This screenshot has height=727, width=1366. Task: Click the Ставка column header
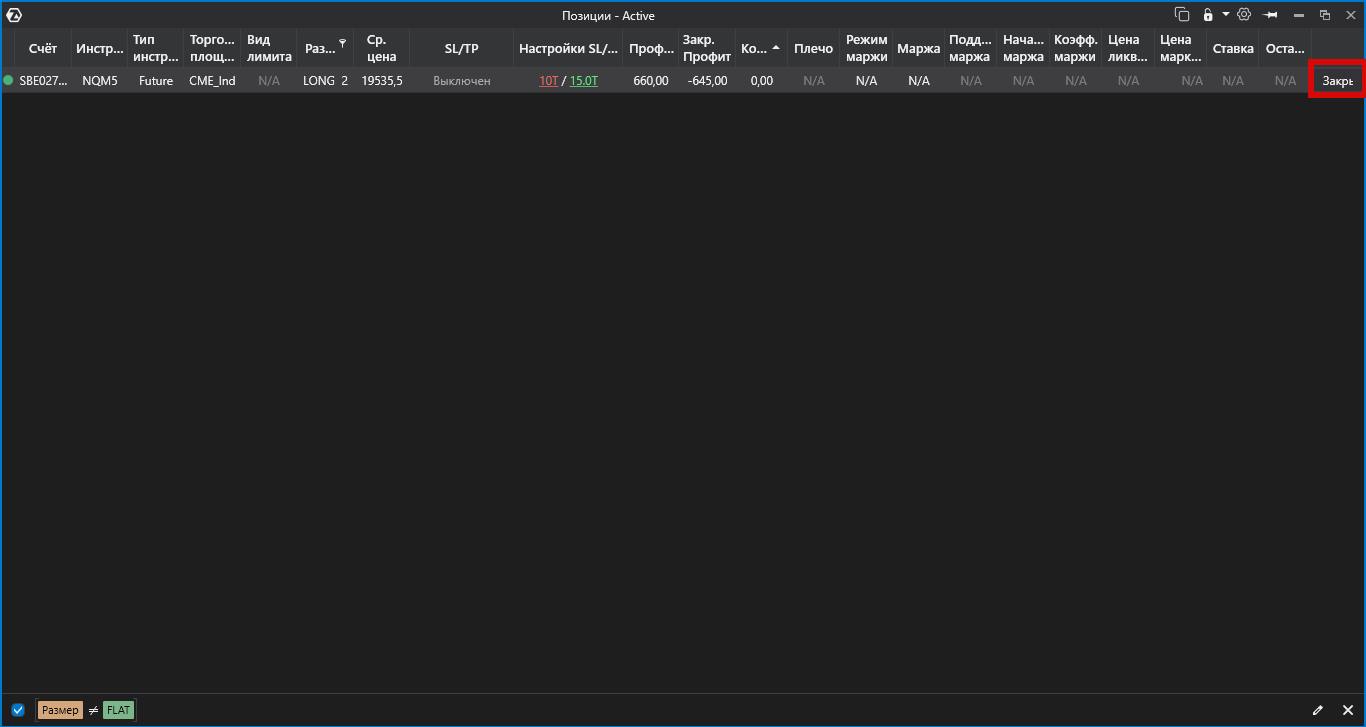pyautogui.click(x=1233, y=48)
